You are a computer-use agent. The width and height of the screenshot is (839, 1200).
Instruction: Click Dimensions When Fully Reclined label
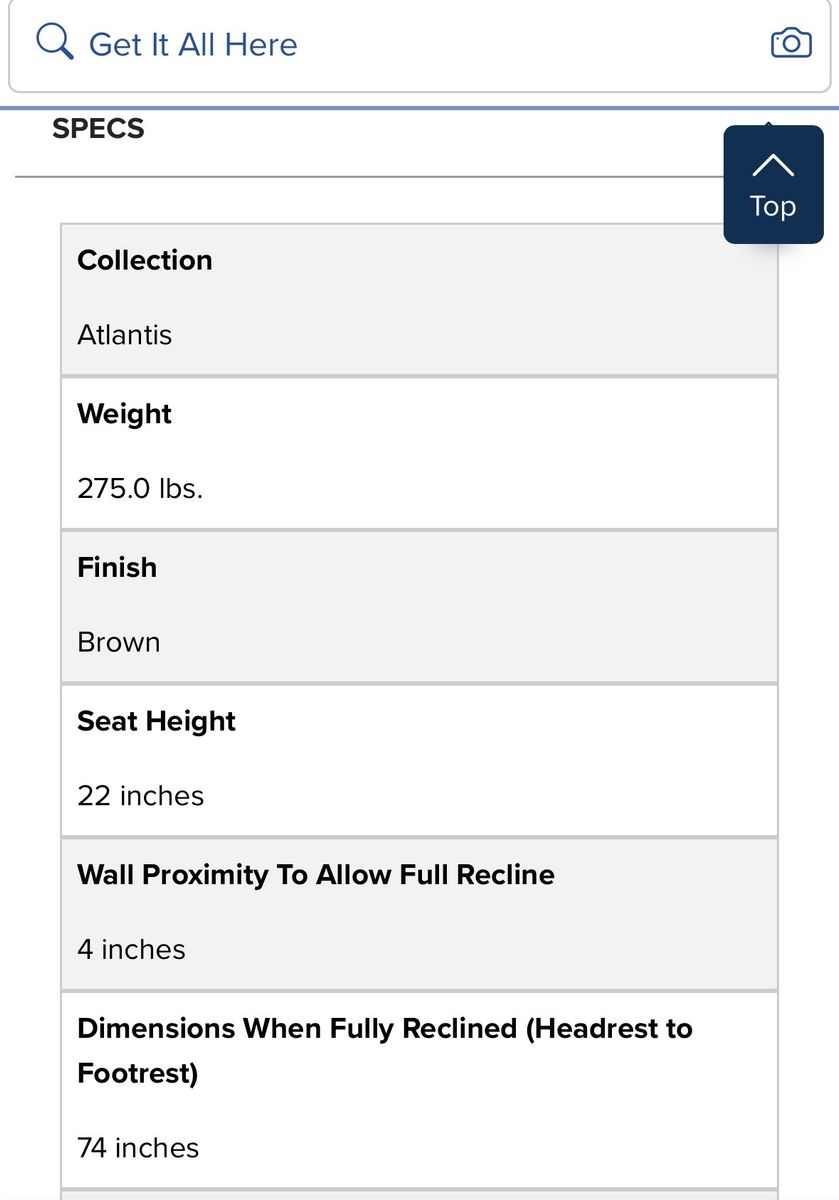coord(385,1028)
